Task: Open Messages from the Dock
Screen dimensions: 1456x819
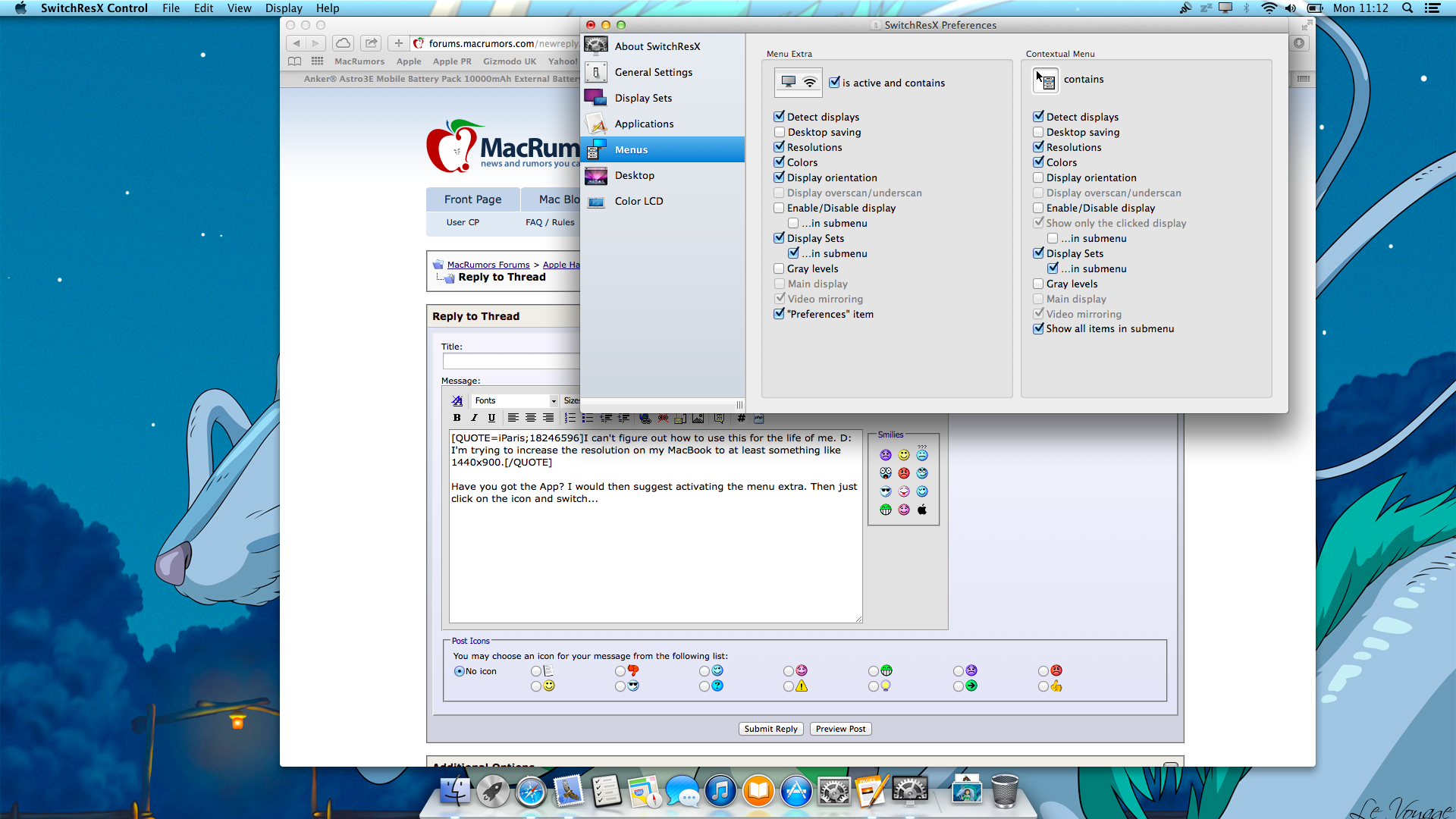Action: coord(682,792)
